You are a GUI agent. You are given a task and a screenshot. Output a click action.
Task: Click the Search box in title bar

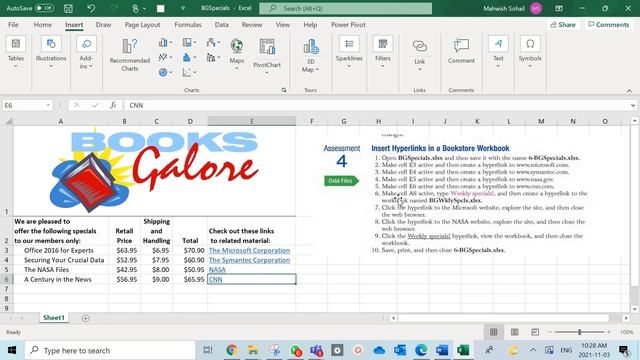346,8
